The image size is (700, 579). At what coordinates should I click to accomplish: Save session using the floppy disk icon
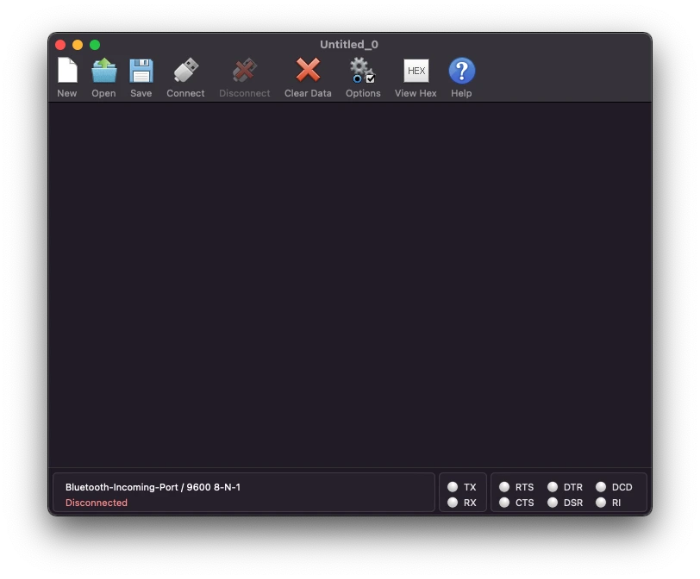click(x=141, y=77)
